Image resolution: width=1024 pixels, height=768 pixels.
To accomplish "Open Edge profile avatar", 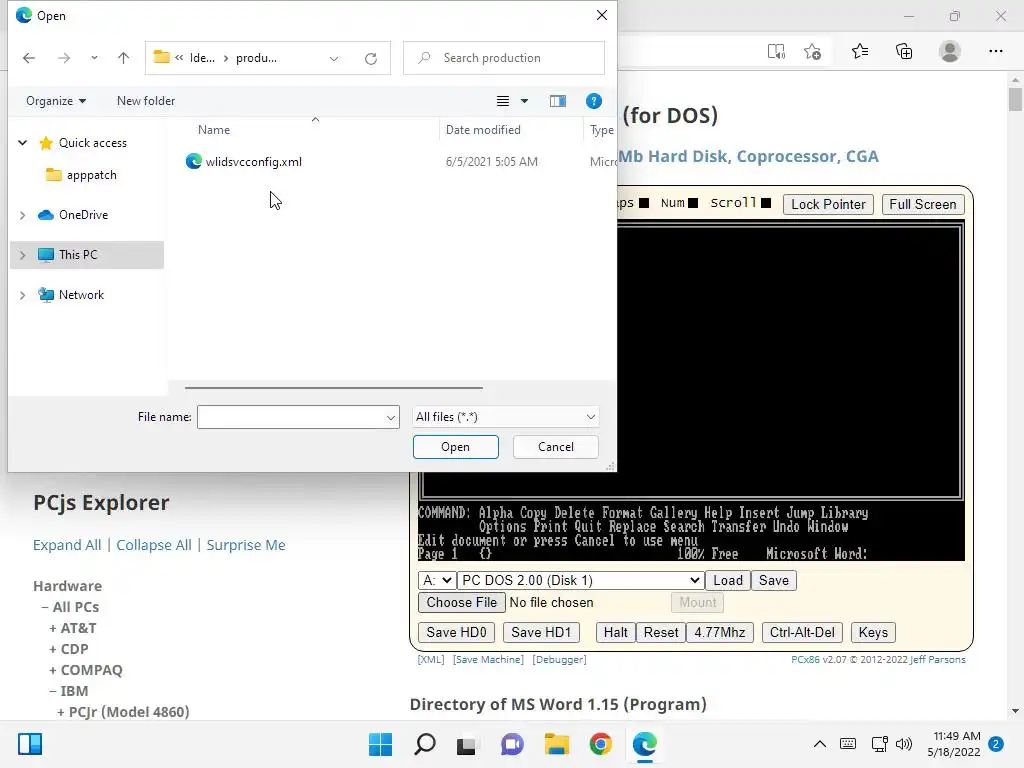I will 950,51.
